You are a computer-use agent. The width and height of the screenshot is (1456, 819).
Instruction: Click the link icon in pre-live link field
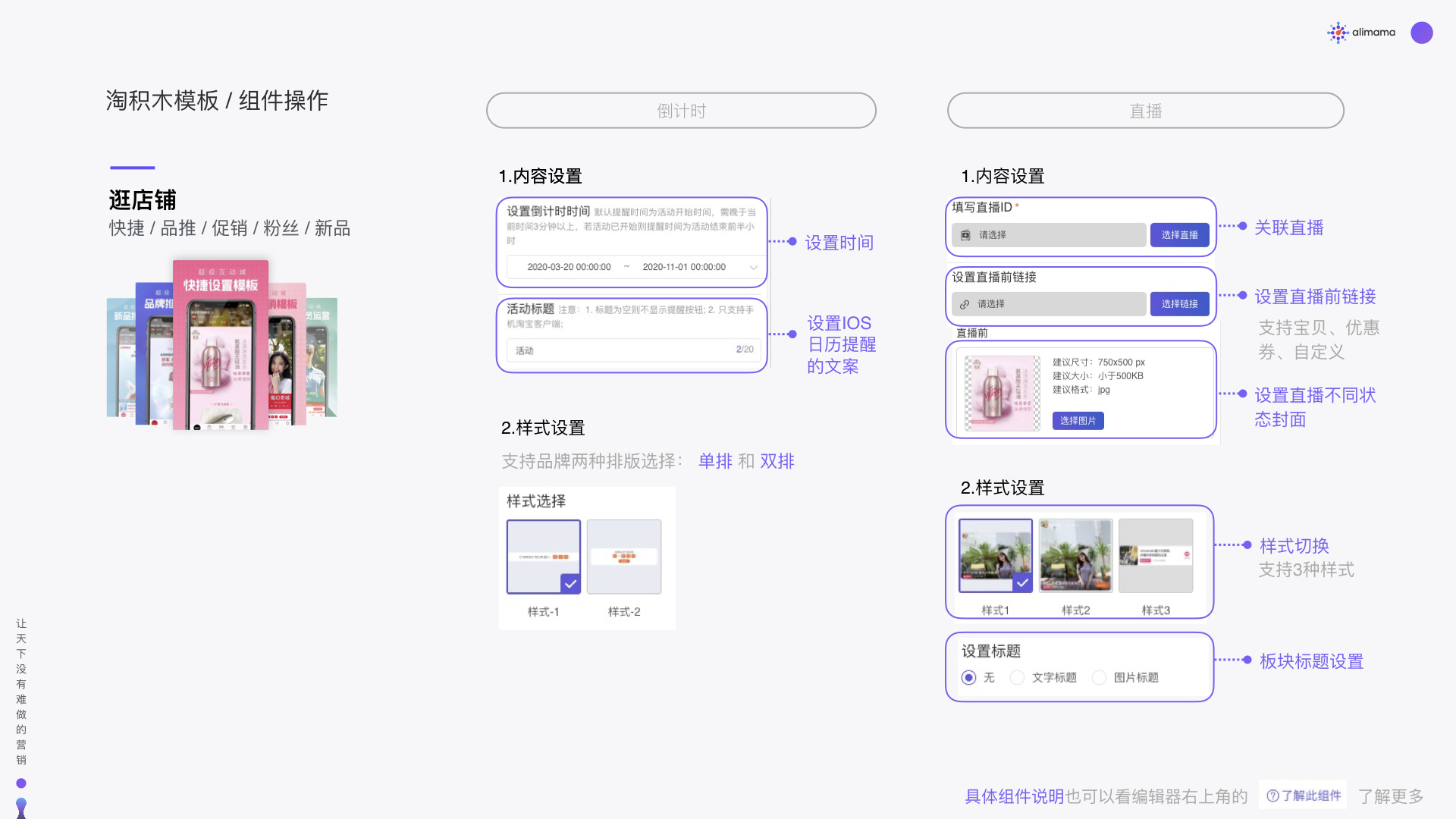(965, 304)
